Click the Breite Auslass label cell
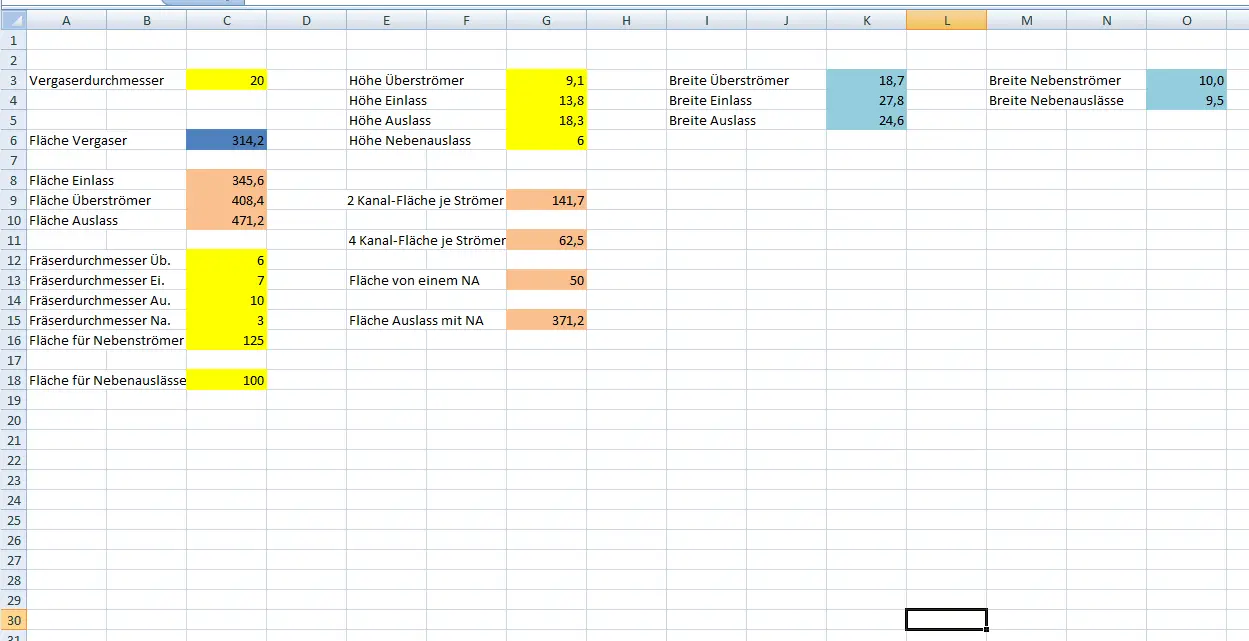The image size is (1249, 641). click(712, 120)
